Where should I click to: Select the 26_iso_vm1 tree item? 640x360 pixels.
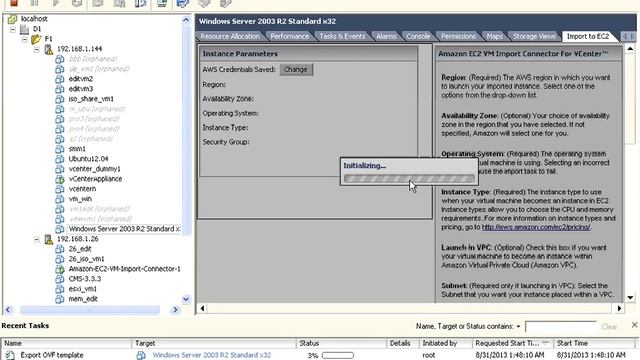click(x=86, y=259)
